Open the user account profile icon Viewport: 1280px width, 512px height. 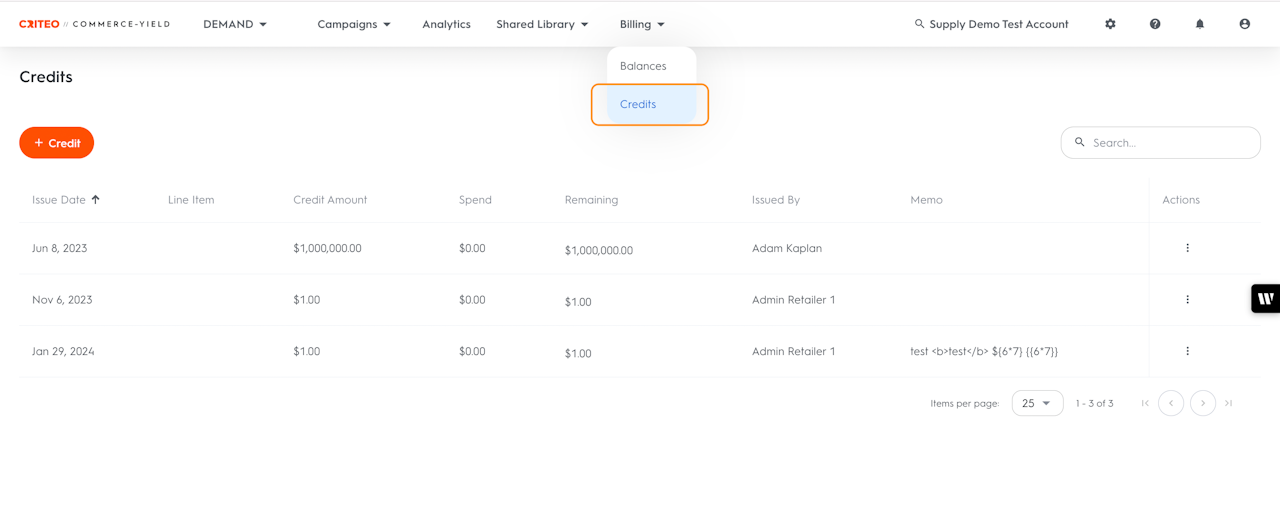click(x=1245, y=24)
